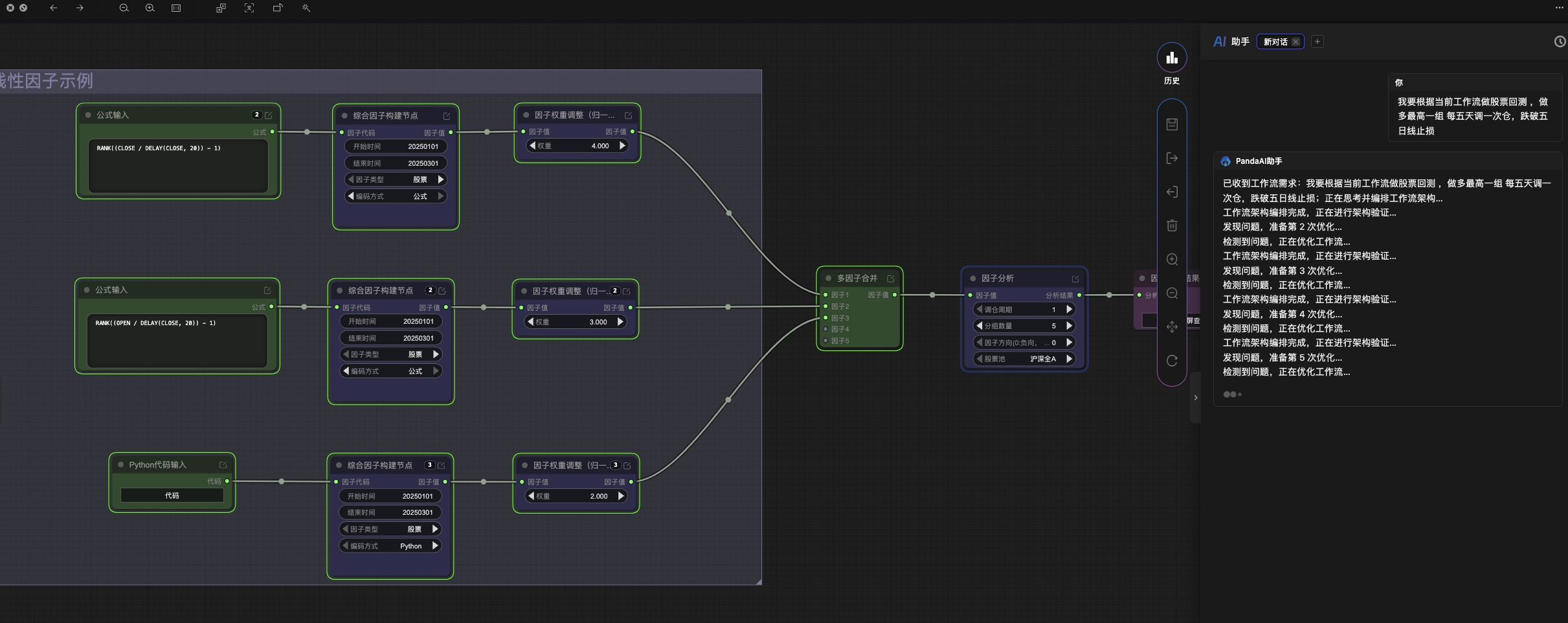
Task: Click the trash delete icon in vertical toolbar
Action: 1172,225
